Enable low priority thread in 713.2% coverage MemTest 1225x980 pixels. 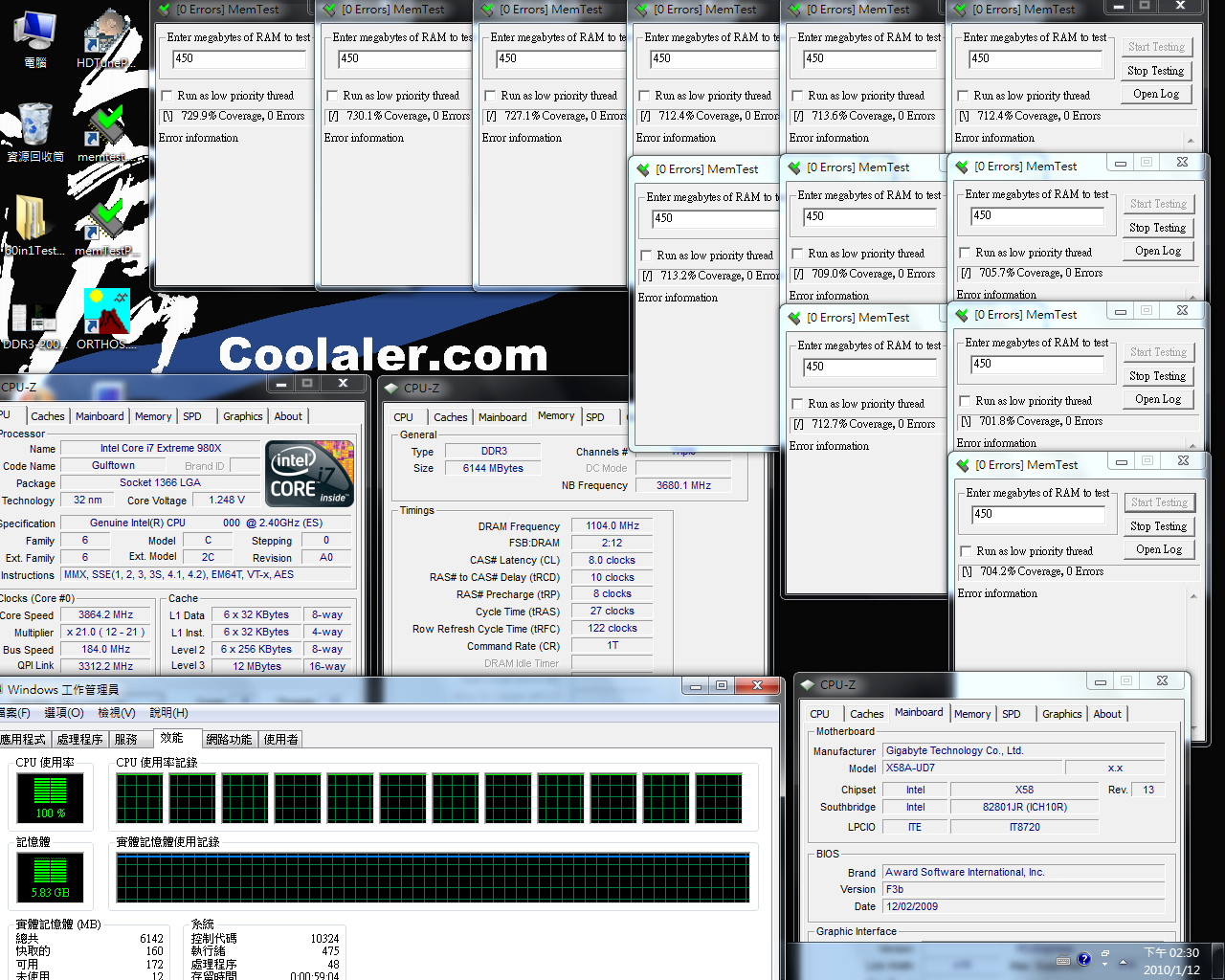(x=647, y=256)
